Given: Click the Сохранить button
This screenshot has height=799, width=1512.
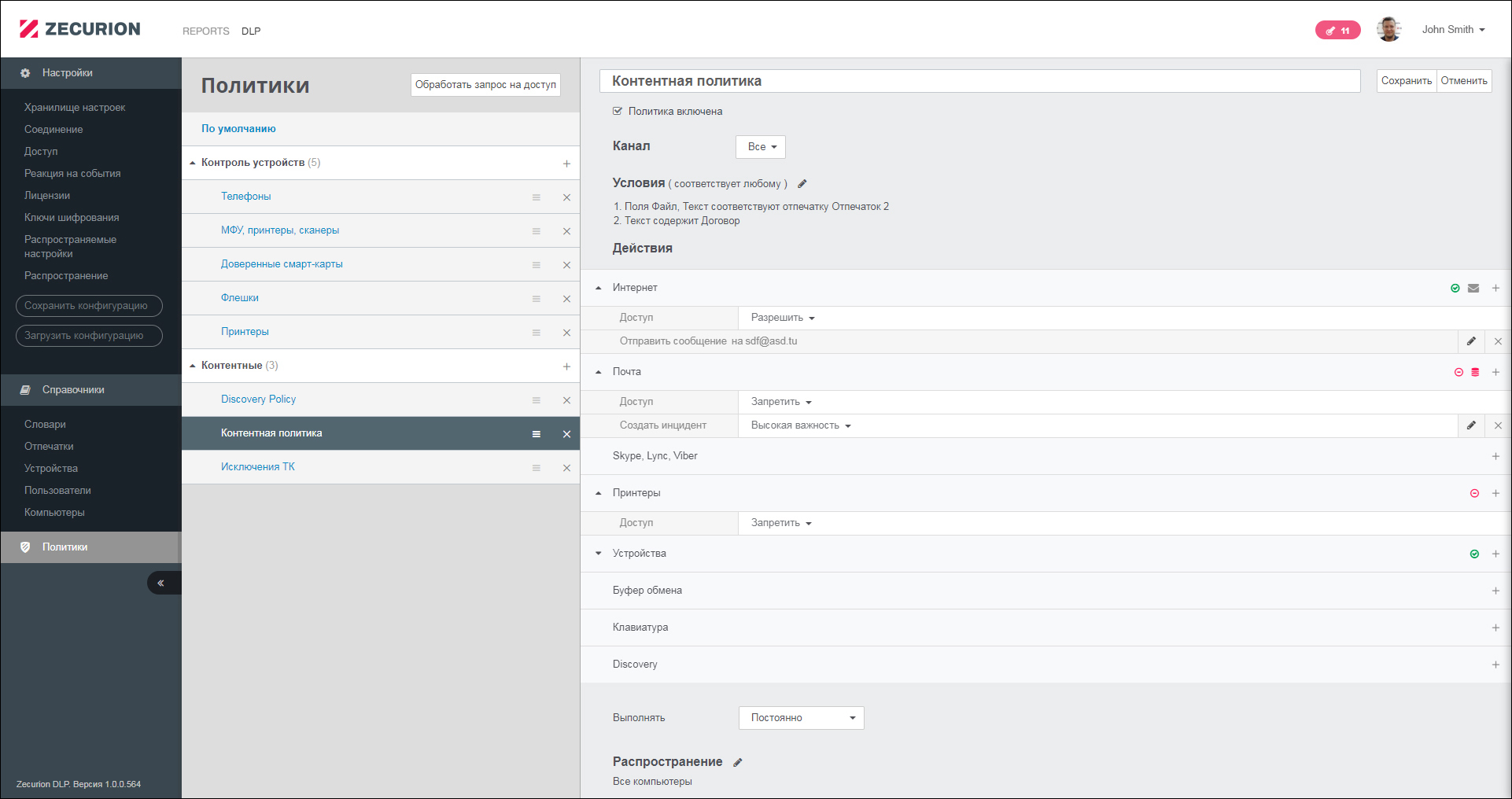Looking at the screenshot, I should (x=1406, y=81).
